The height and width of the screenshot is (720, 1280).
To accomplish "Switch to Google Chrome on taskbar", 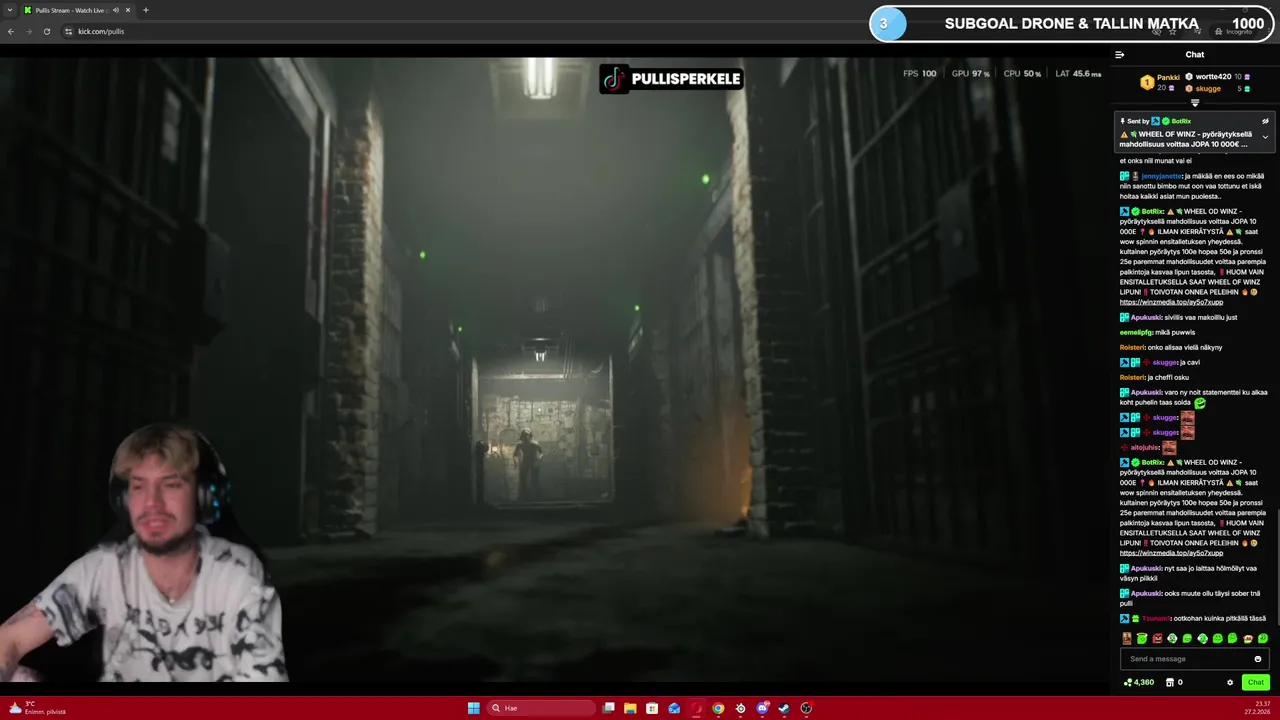I will tap(718, 708).
